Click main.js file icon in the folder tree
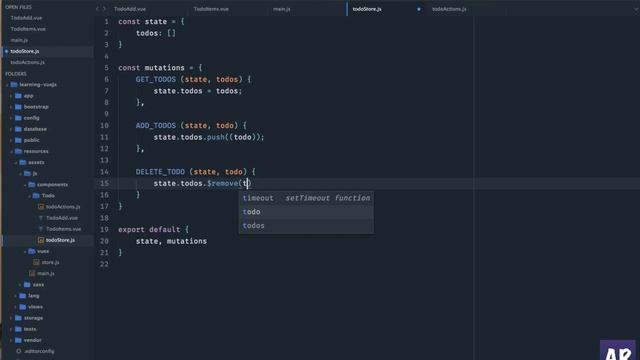The width and height of the screenshot is (640, 360). 32,273
